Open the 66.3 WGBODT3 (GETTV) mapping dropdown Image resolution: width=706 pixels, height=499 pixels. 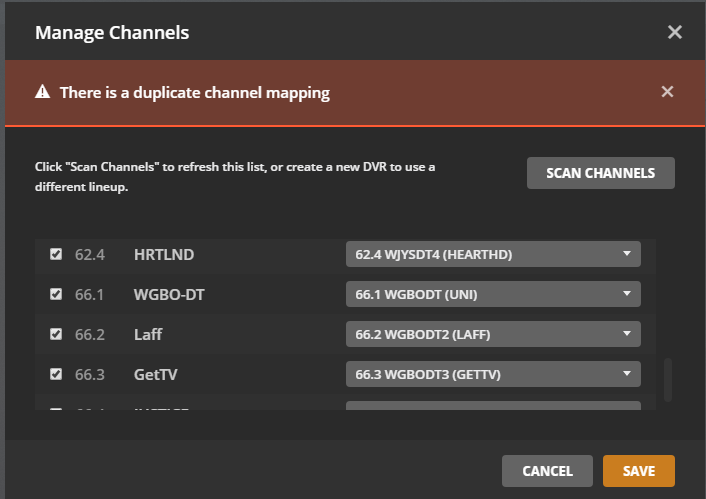coord(493,374)
